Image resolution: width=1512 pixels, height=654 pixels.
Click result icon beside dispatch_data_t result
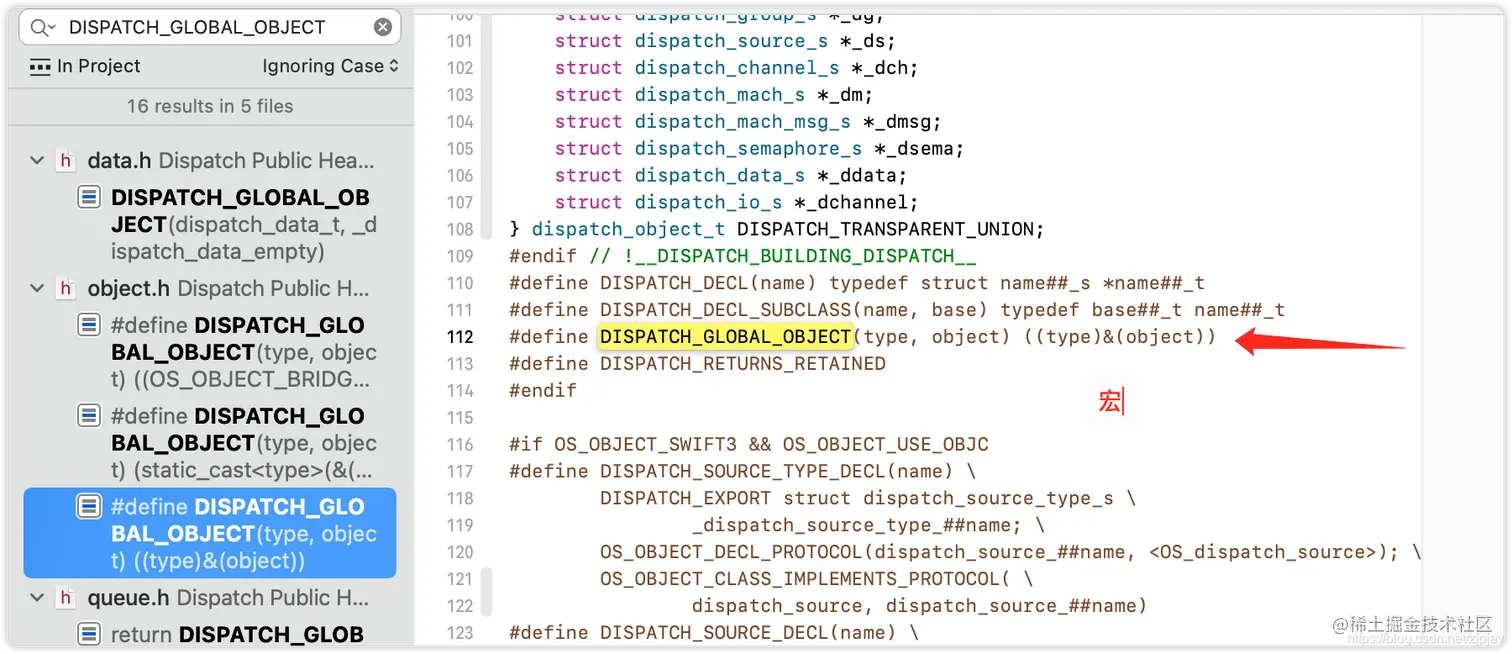coord(89,197)
